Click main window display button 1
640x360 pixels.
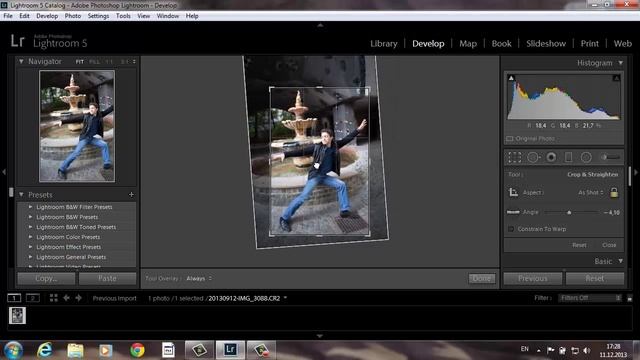(14, 298)
